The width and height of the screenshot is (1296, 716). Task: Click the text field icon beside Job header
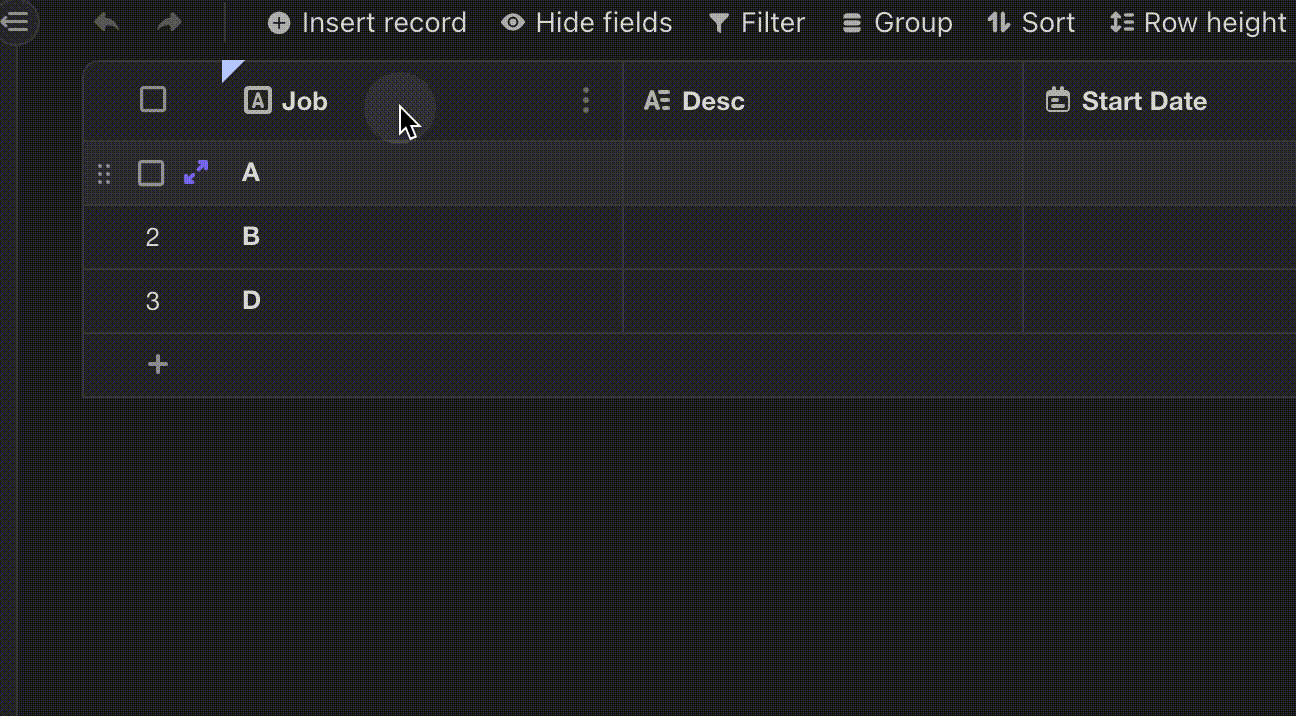pos(259,100)
